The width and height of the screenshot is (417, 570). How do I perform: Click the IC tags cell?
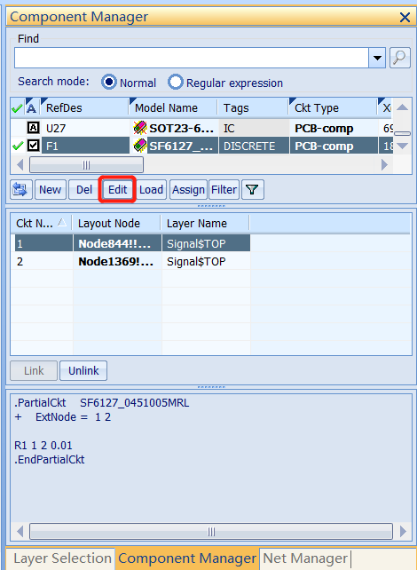pyautogui.click(x=254, y=128)
